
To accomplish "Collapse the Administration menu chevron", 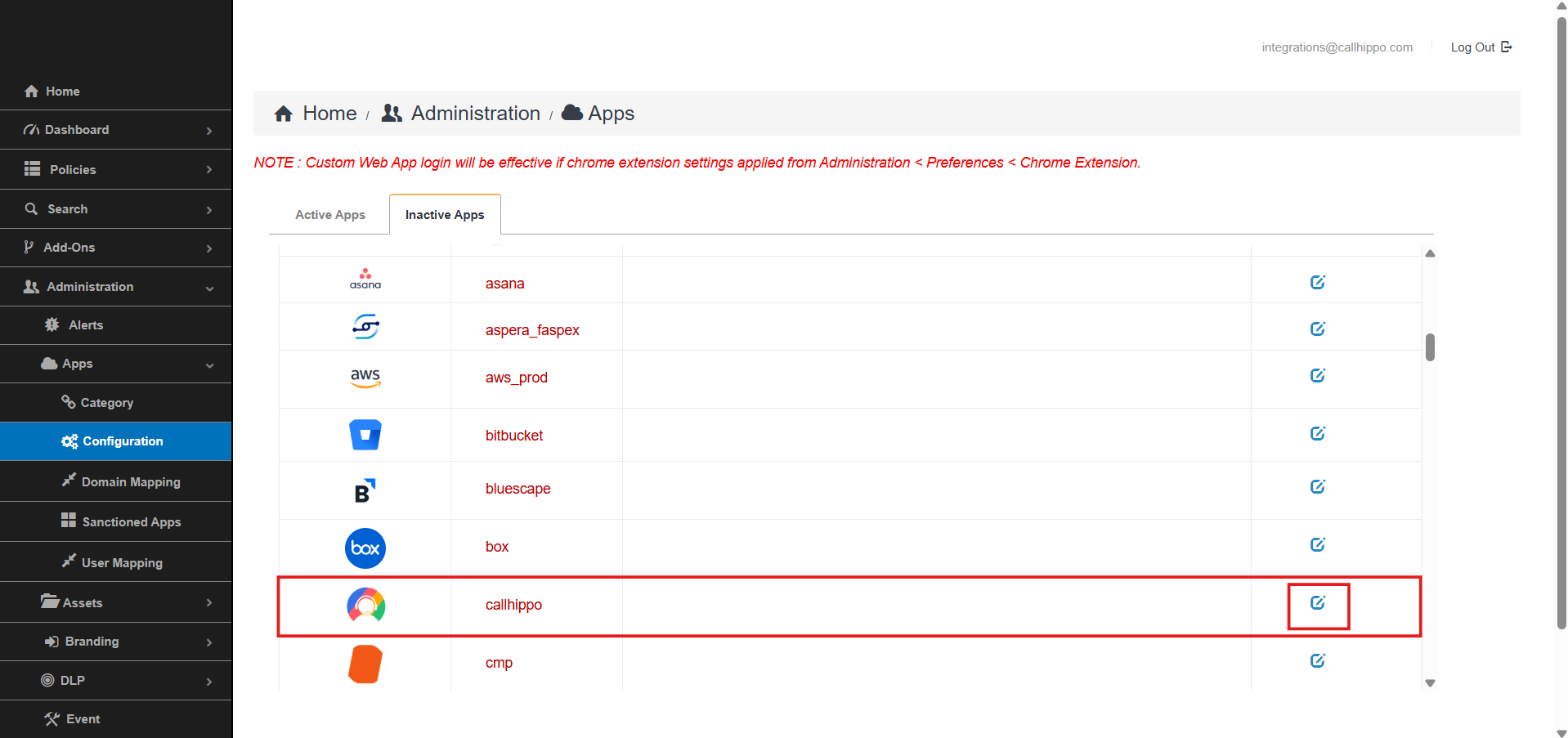I will [210, 288].
